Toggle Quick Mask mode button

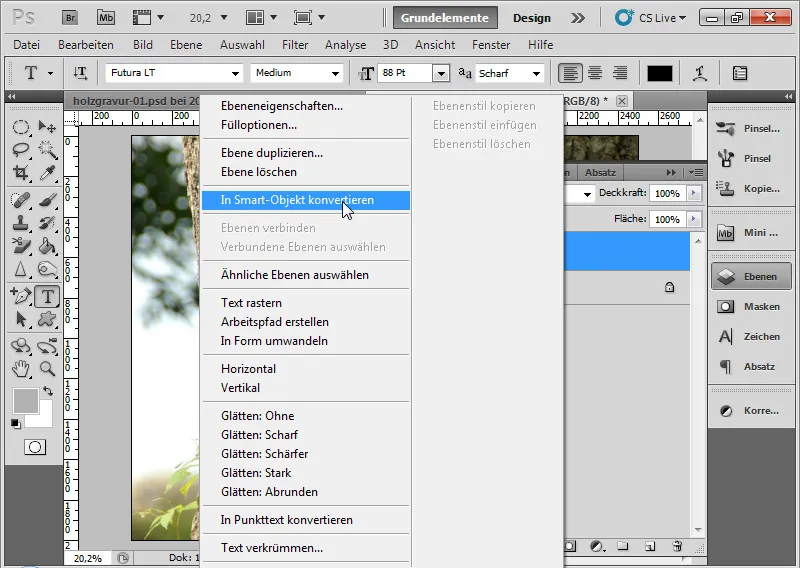35,447
